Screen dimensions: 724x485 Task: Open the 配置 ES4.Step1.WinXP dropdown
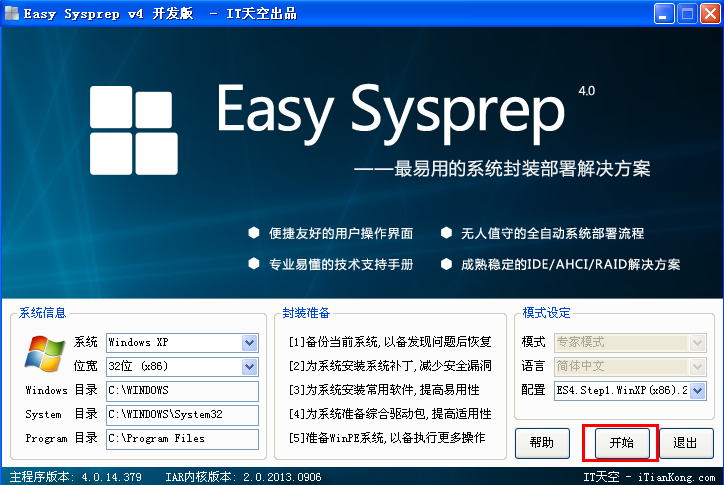pyautogui.click(x=697, y=390)
